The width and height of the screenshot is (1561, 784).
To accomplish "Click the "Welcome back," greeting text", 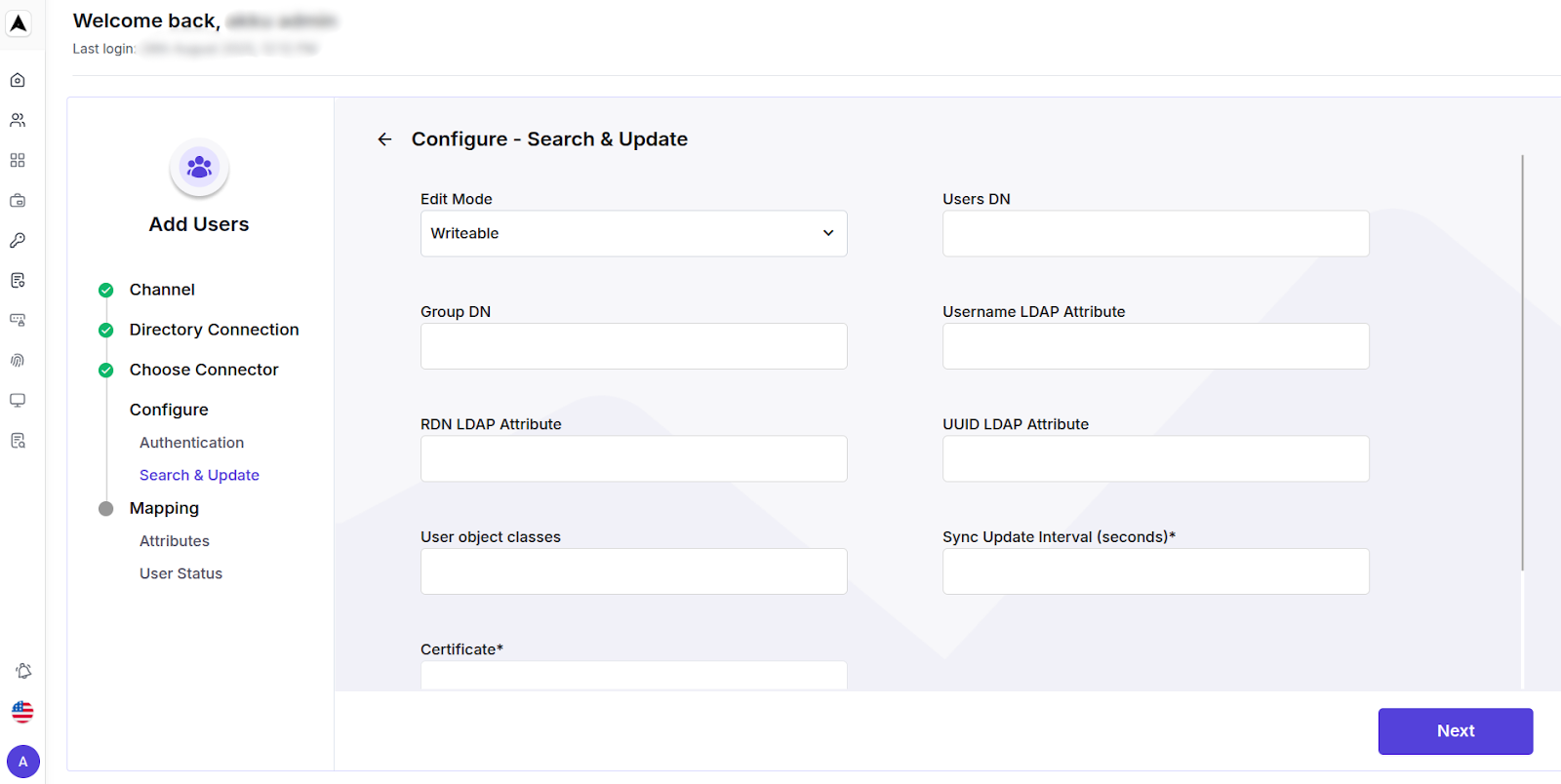I will coord(146,20).
